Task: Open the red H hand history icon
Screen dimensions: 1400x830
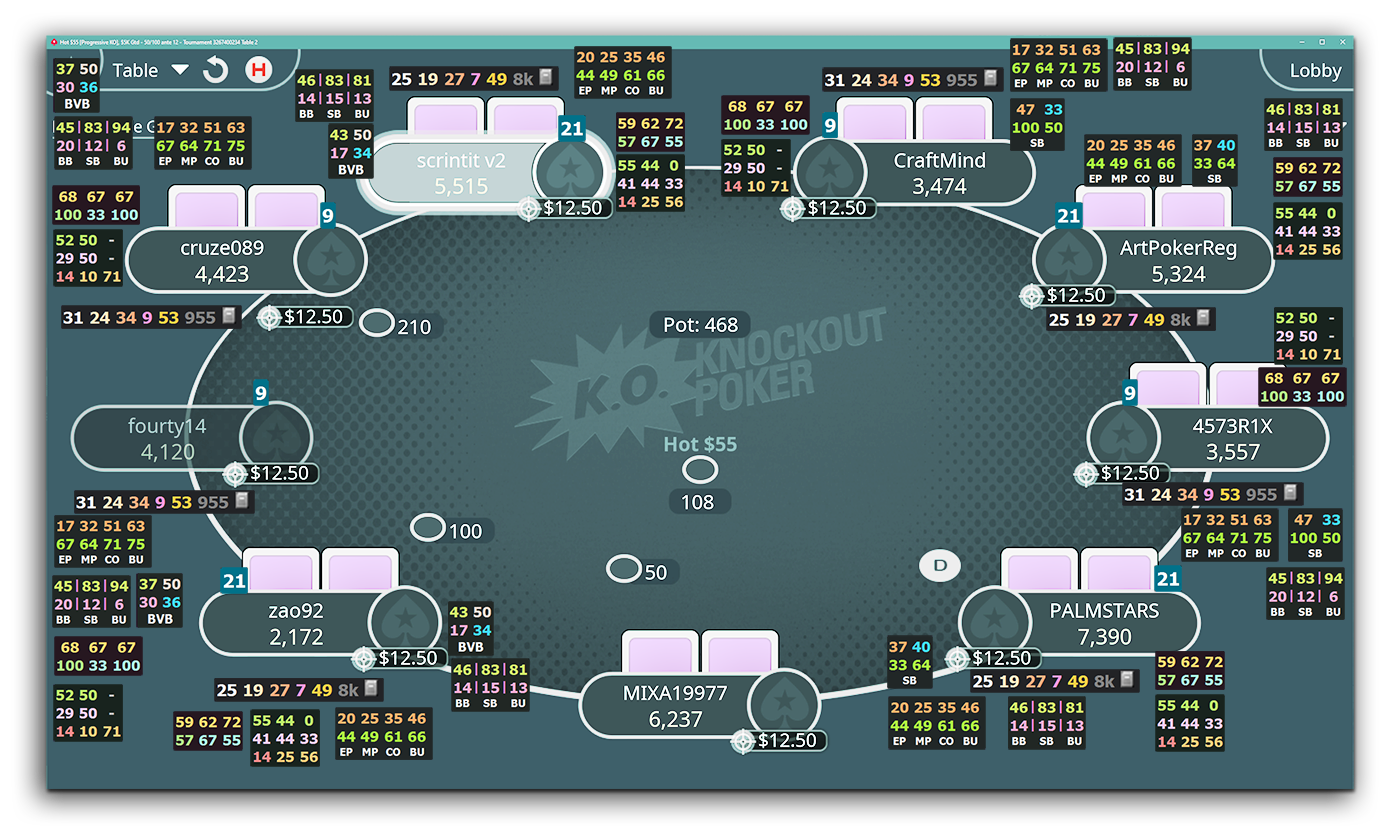Action: [259, 70]
